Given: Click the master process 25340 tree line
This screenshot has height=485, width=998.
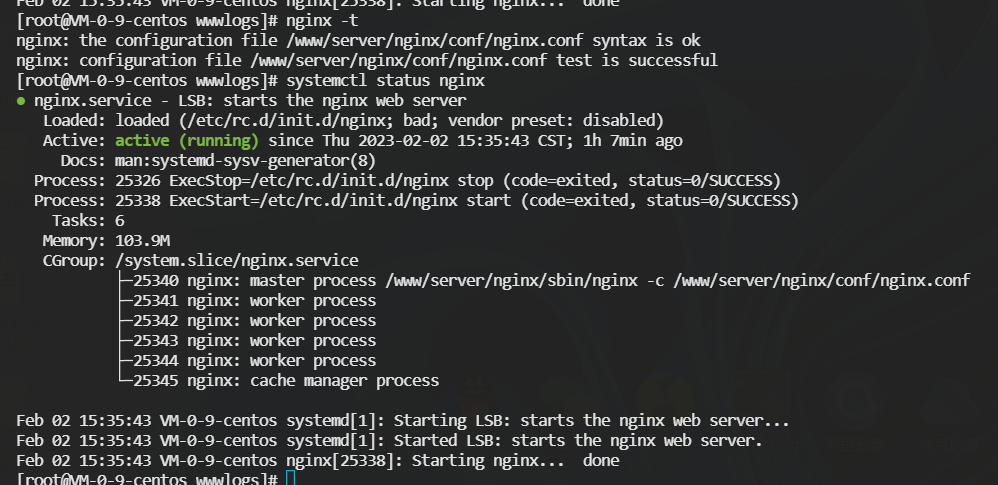Looking at the screenshot, I should (544, 281).
